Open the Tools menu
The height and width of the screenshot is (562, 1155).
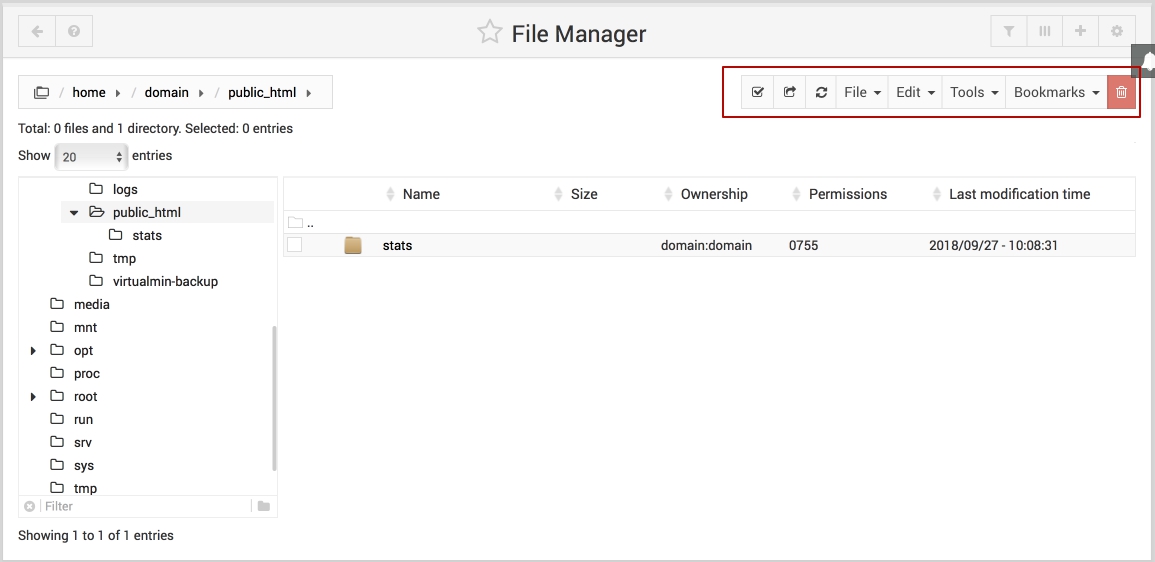pyautogui.click(x=973, y=92)
